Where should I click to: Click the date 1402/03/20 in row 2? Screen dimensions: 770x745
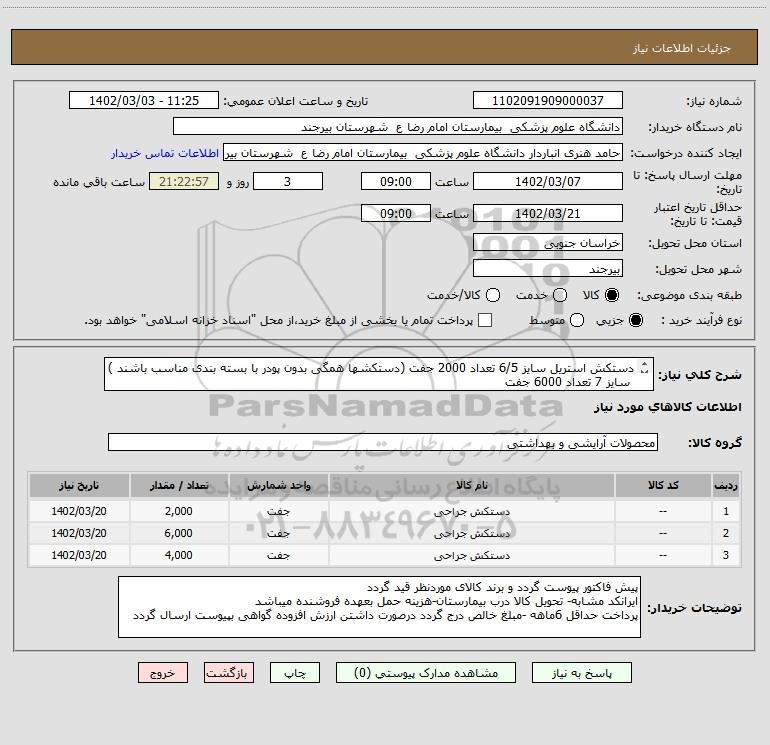pos(79,533)
